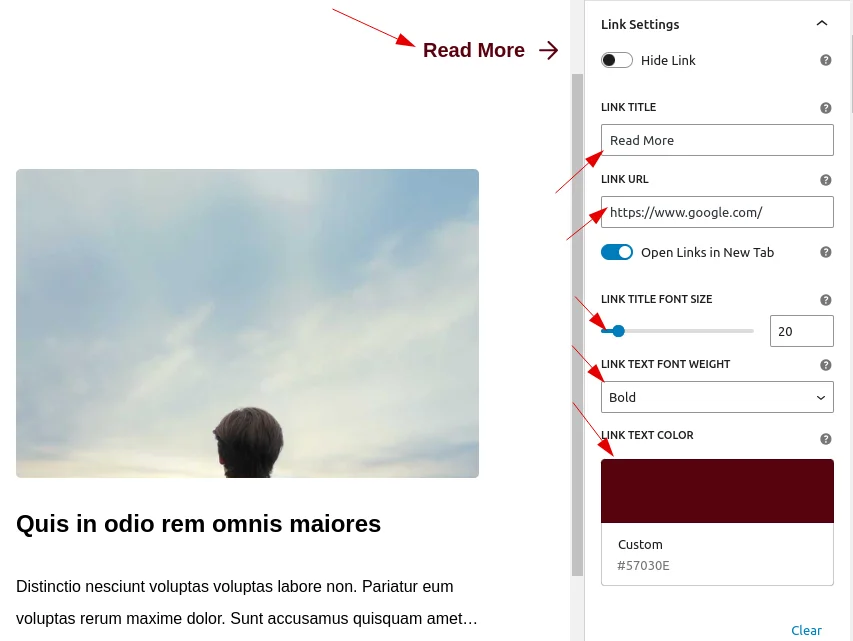Click the help icon for Link URL
Viewport: 853px width, 641px height.
click(x=826, y=179)
